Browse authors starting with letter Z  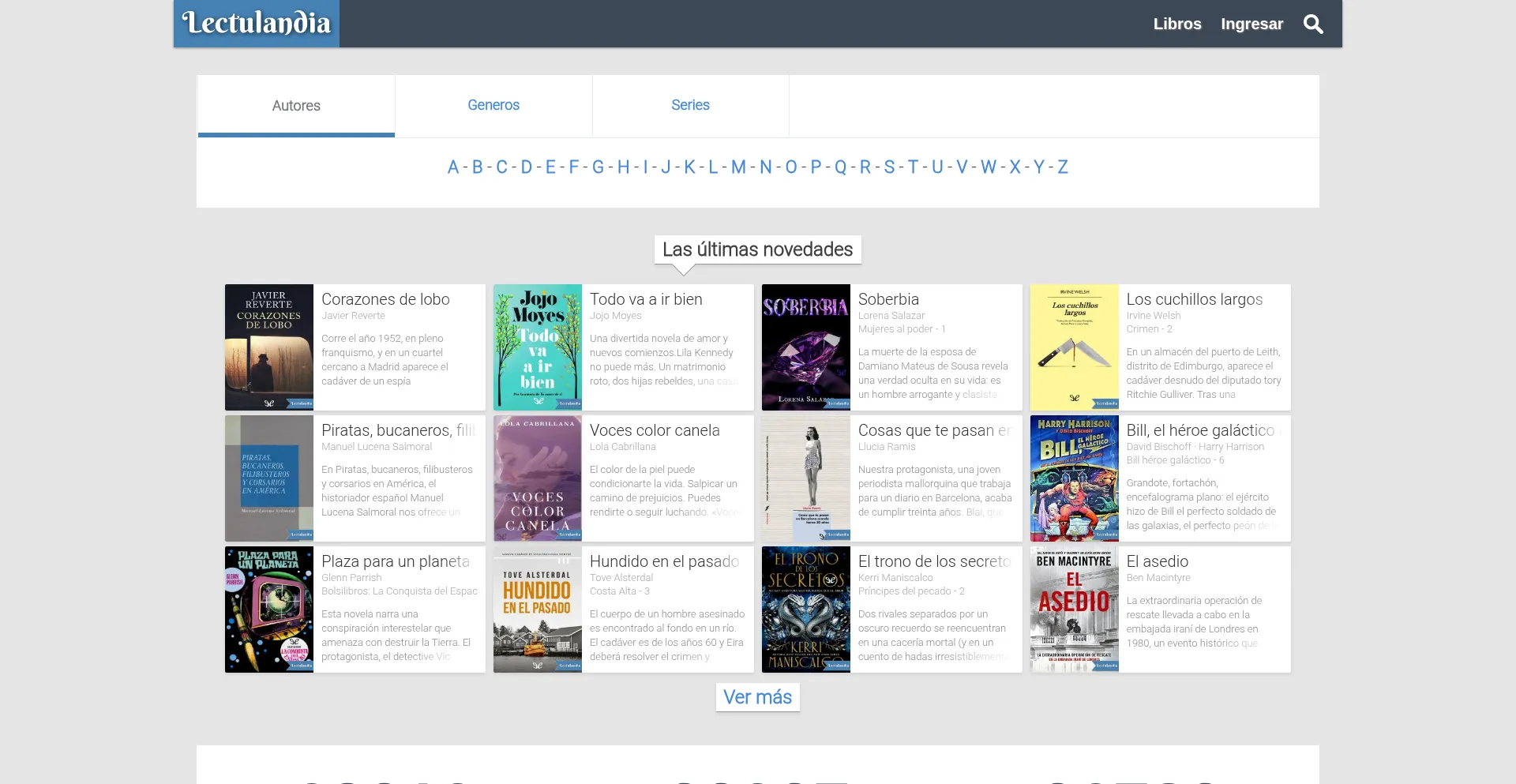point(1063,167)
